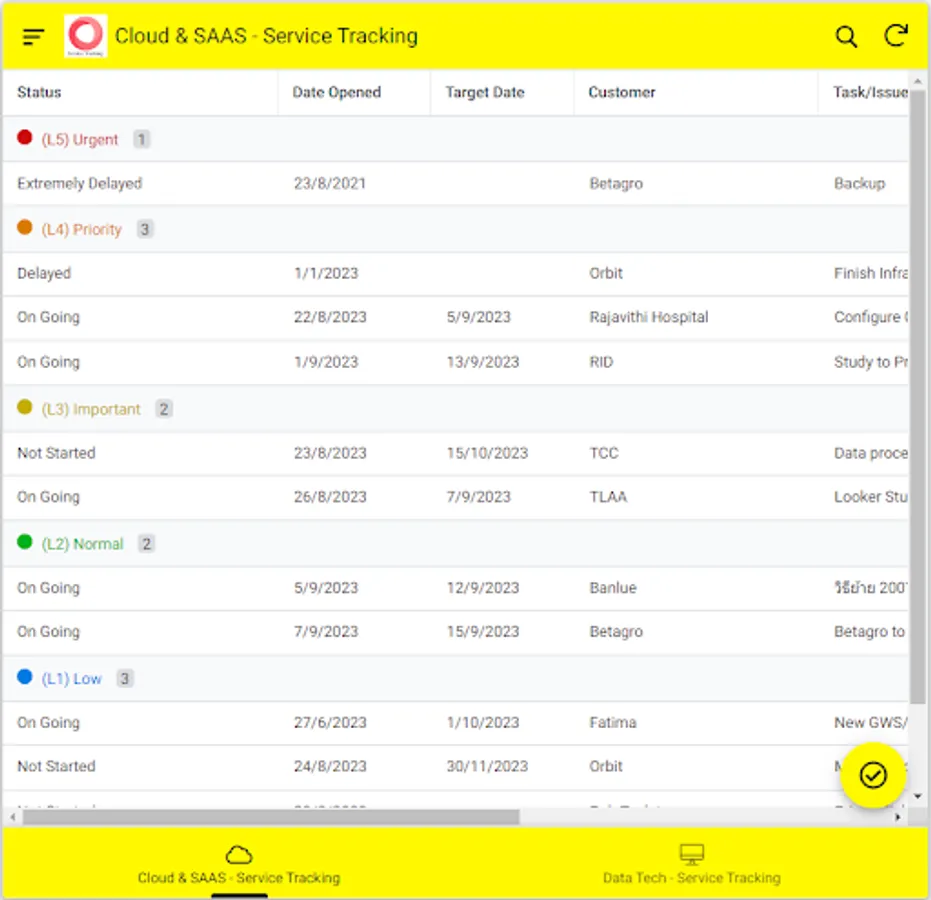Click the target date 15/9/2023 cell

[483, 632]
